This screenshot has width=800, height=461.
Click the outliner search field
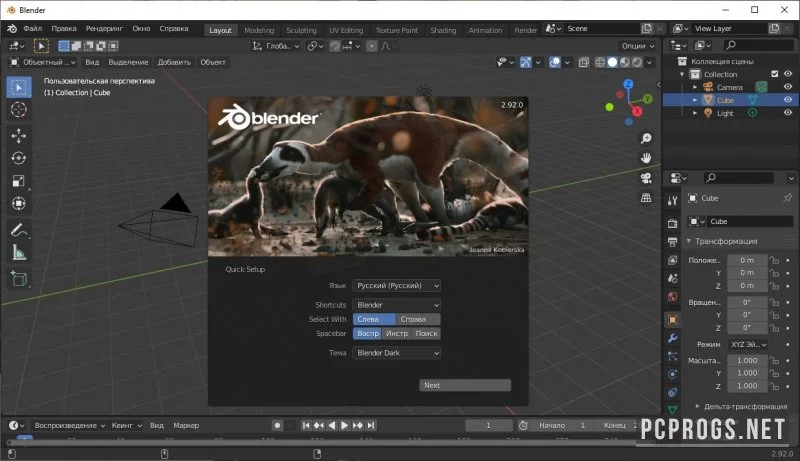tap(758, 45)
